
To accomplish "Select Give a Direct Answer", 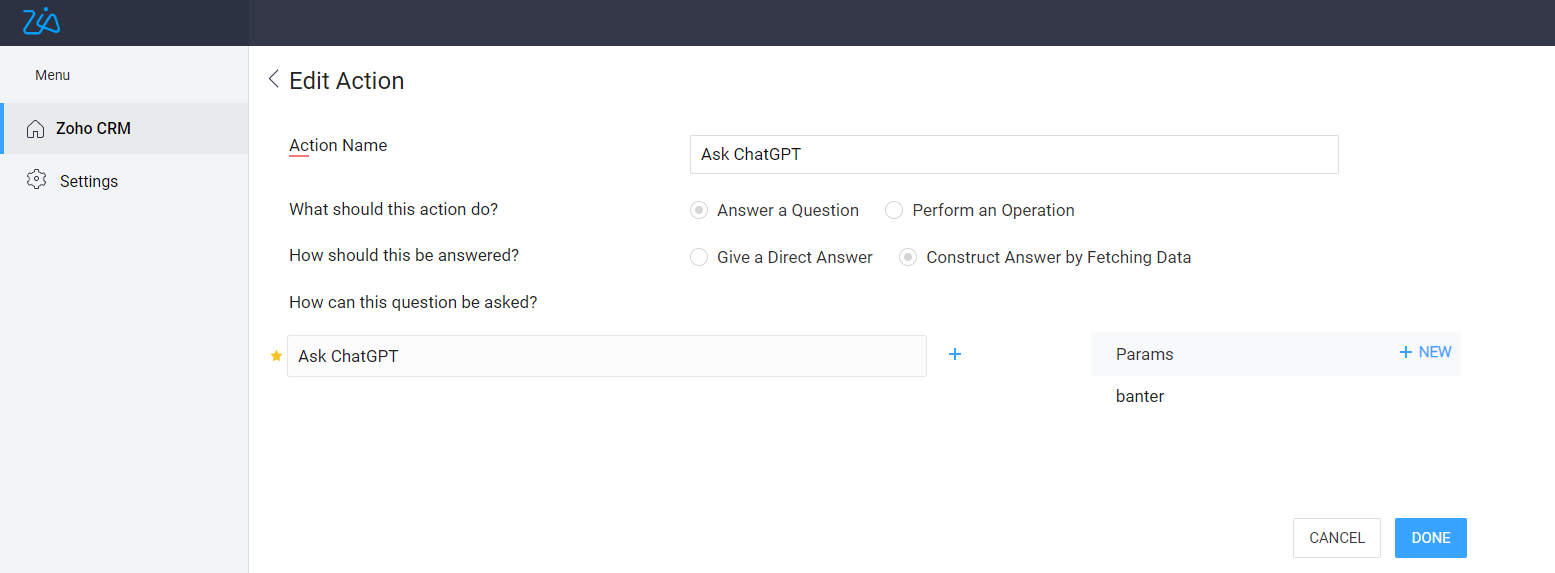I will (699, 257).
